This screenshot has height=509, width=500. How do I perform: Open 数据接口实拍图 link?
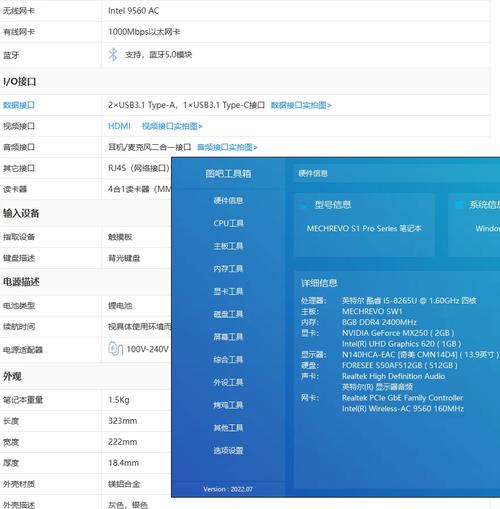[301, 105]
